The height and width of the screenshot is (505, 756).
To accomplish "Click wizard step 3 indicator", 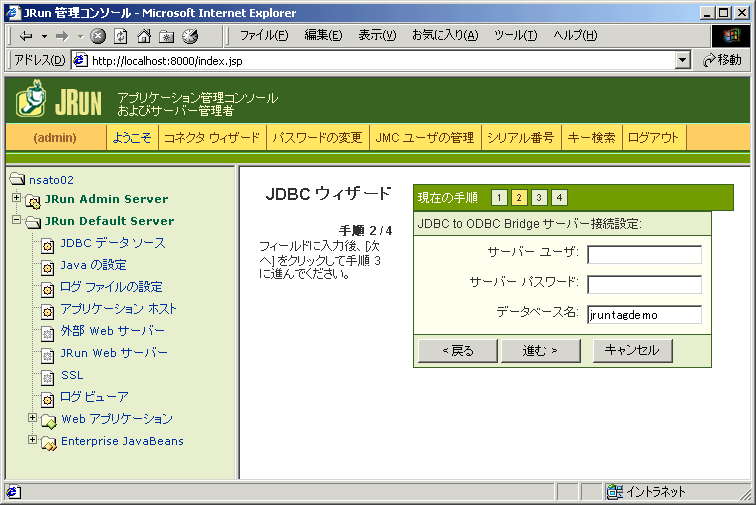I will coord(539,197).
